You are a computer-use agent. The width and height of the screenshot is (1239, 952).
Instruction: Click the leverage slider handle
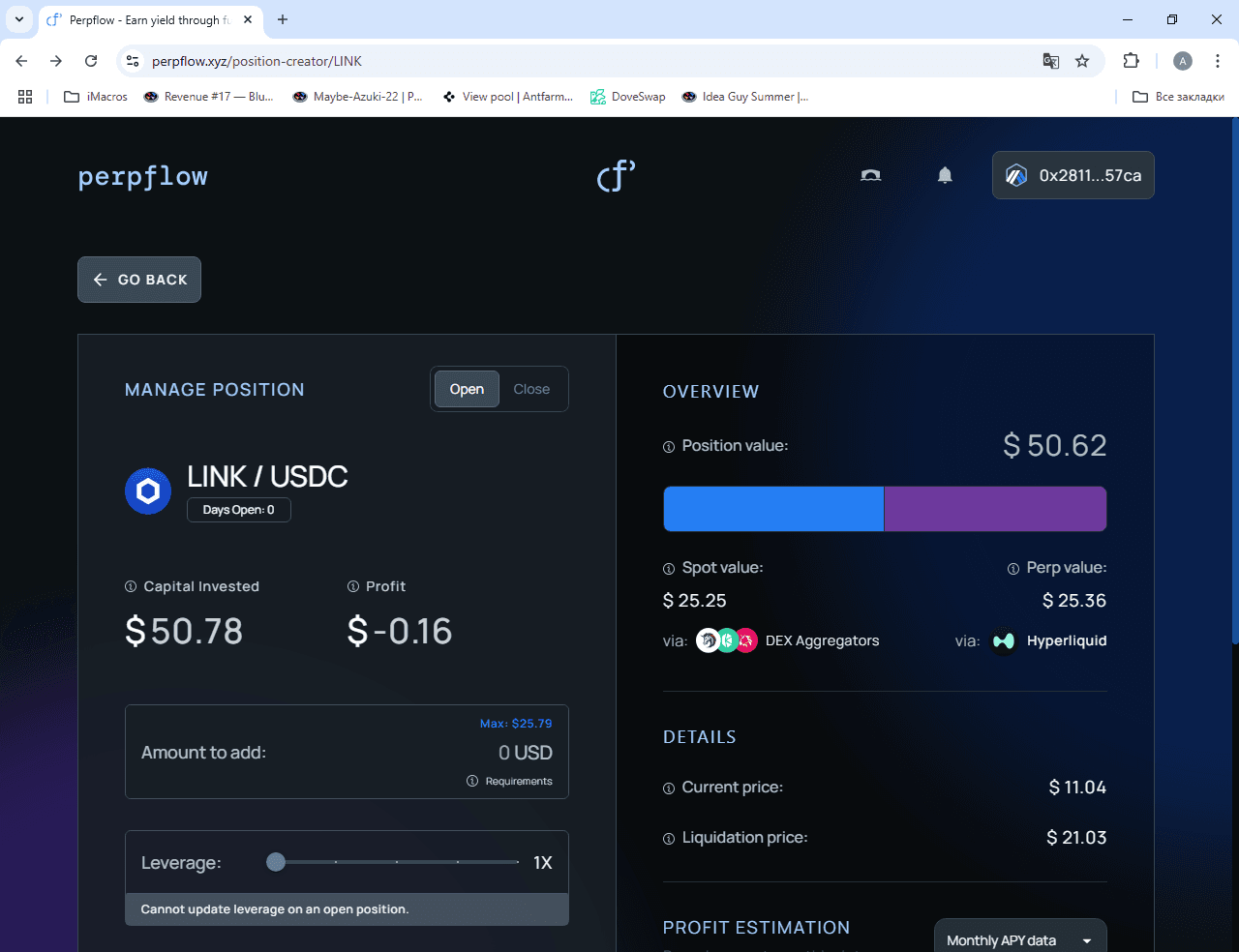276,862
